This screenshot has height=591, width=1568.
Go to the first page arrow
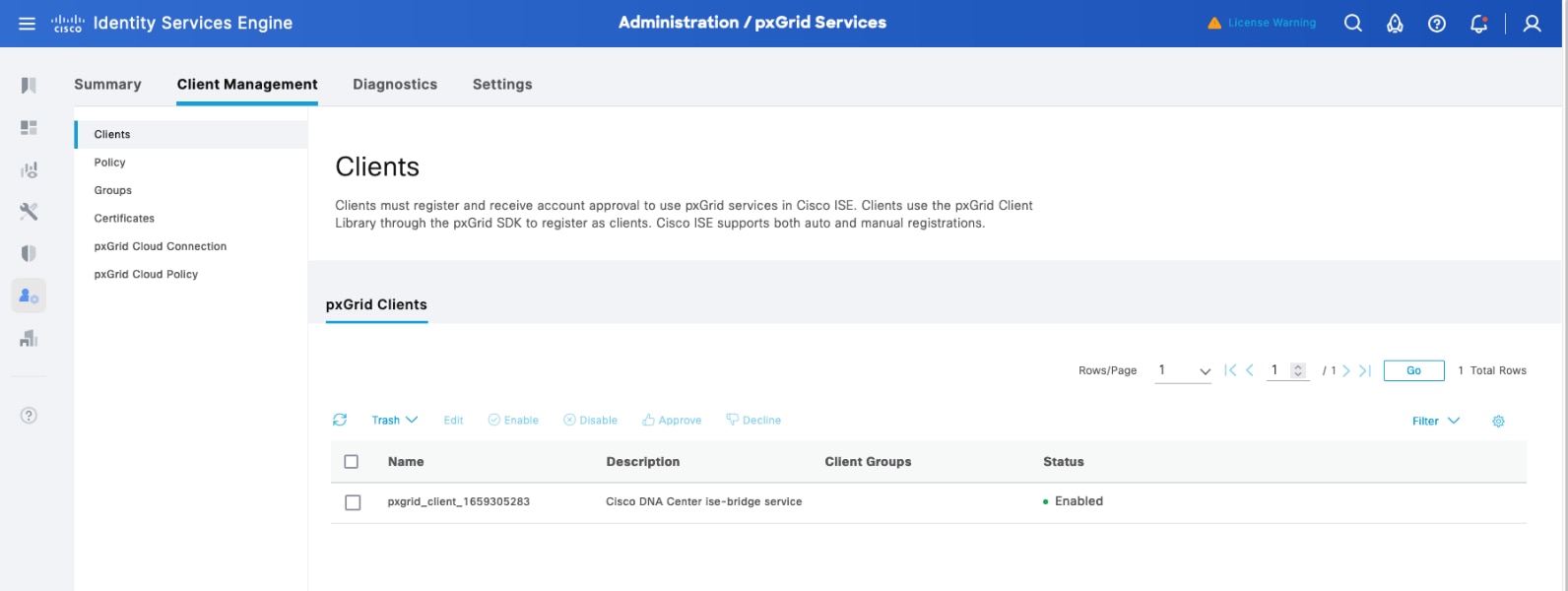point(1230,370)
